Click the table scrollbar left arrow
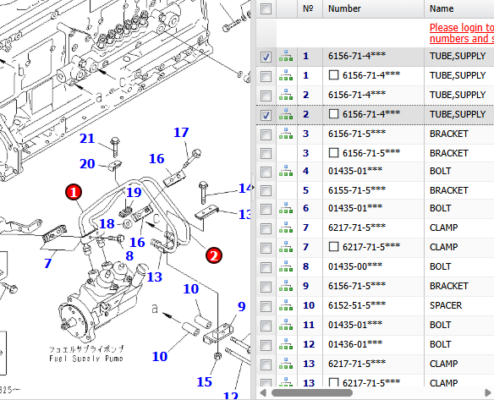This screenshot has height=400, width=494. (x=263, y=393)
